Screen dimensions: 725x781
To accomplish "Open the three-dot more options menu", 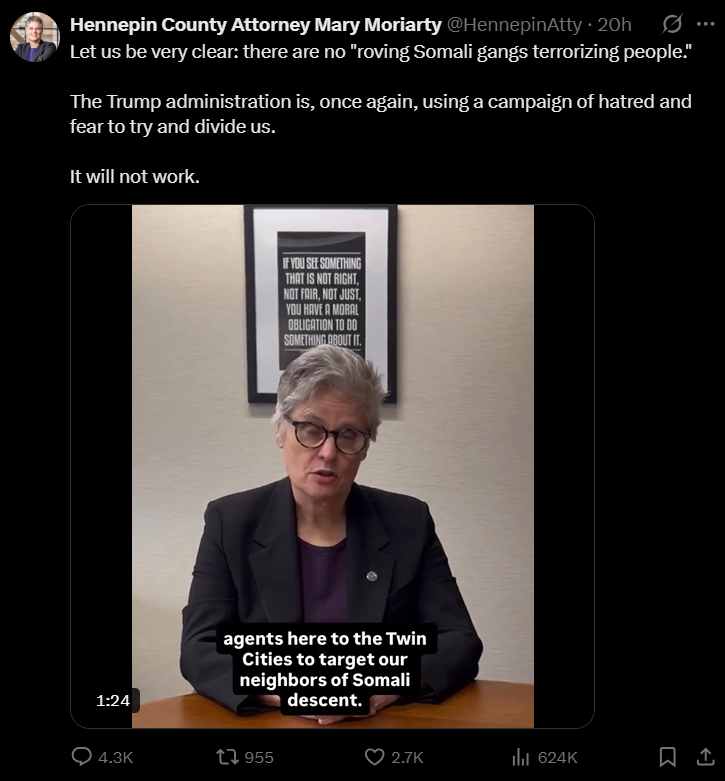I will pos(706,24).
